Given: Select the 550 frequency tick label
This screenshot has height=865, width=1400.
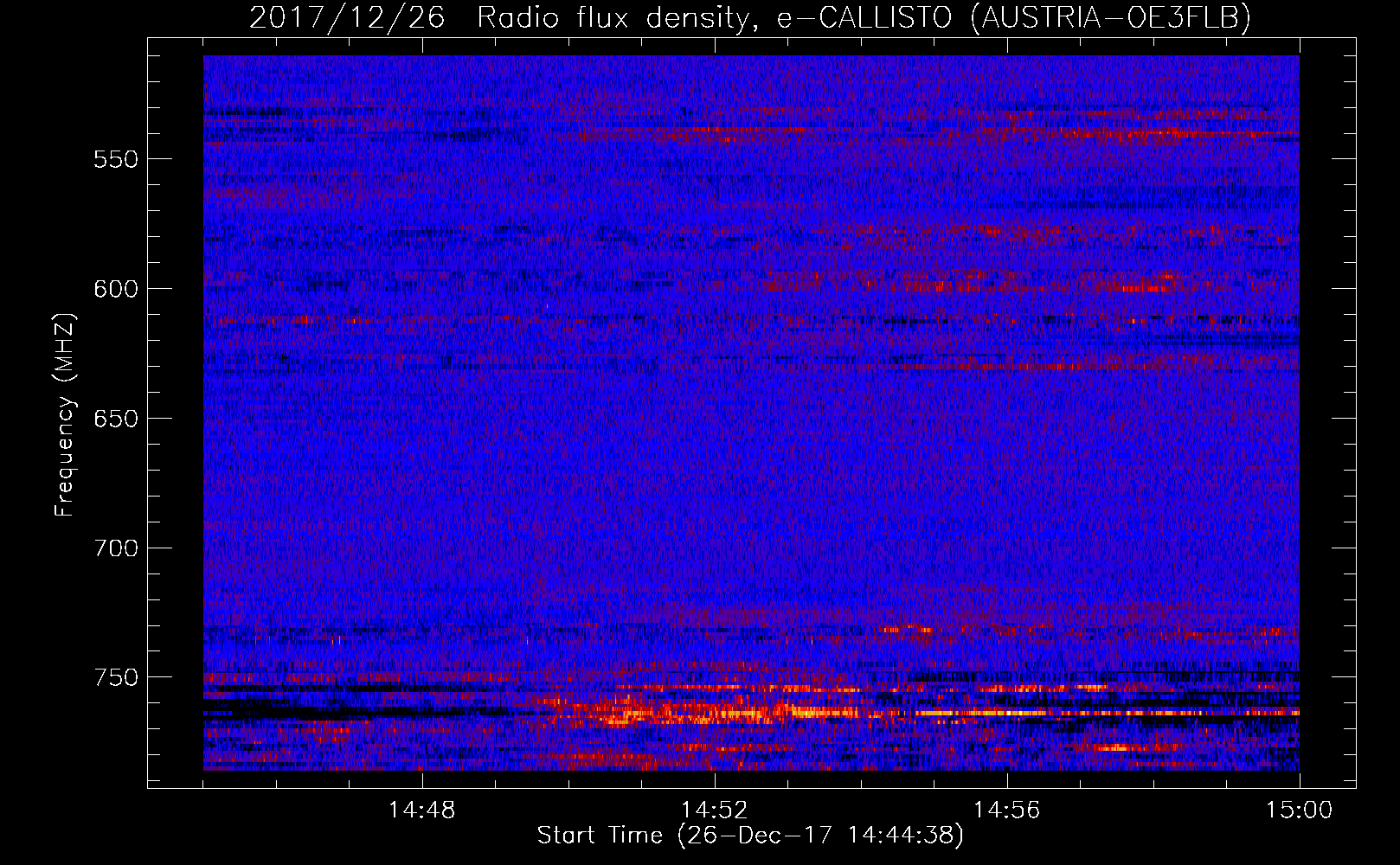Looking at the screenshot, I should (x=116, y=159).
